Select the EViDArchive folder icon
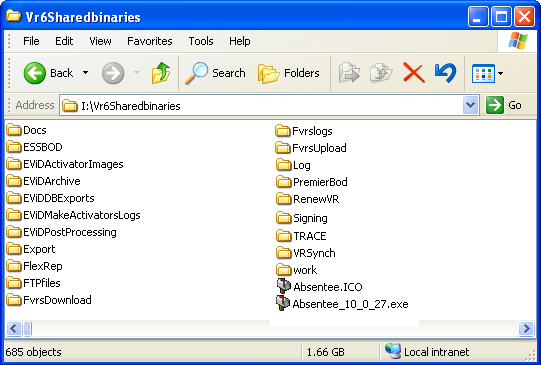The width and height of the screenshot is (541, 365). pos(14,180)
